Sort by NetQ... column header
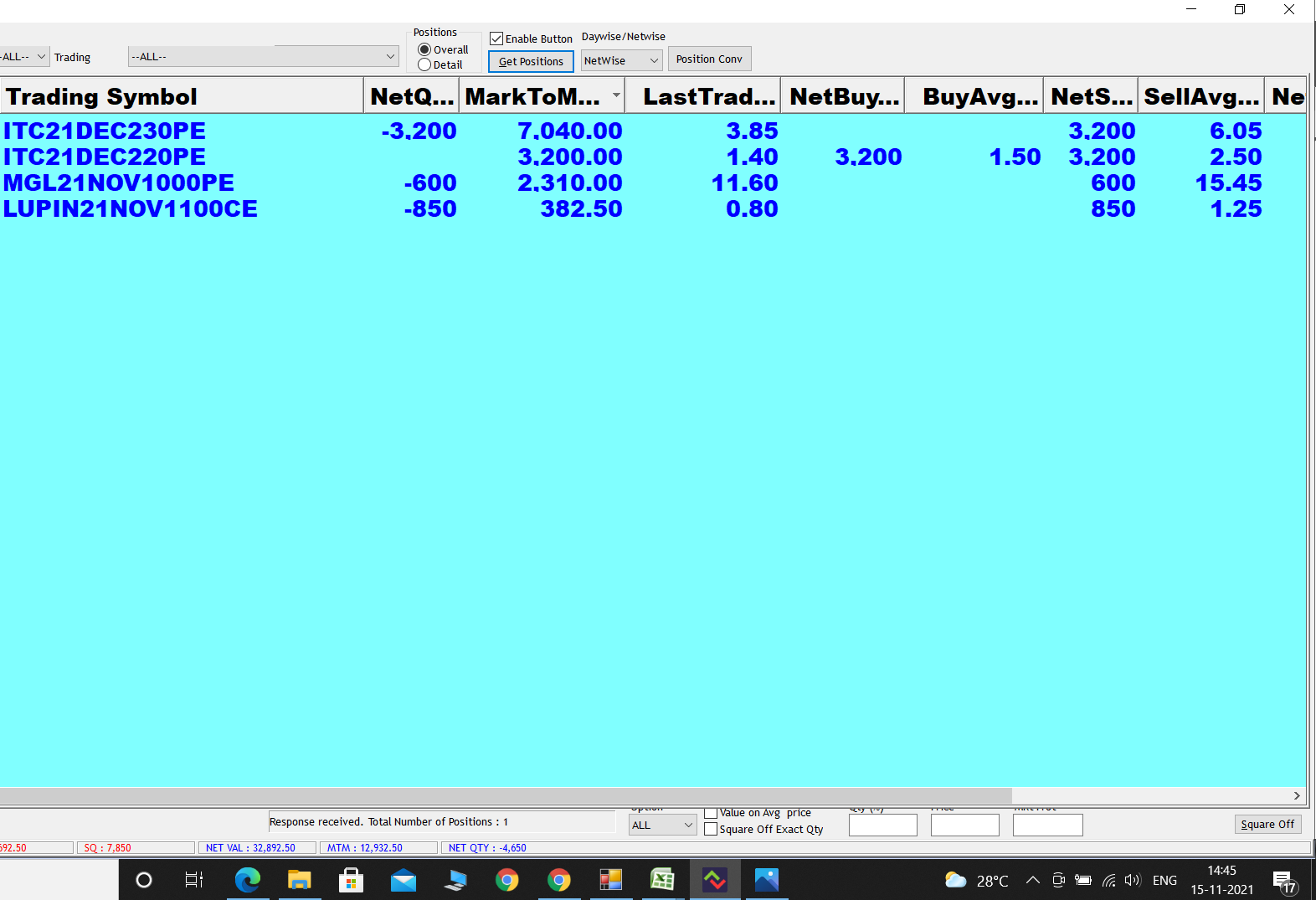This screenshot has width=1316, height=900. click(412, 96)
